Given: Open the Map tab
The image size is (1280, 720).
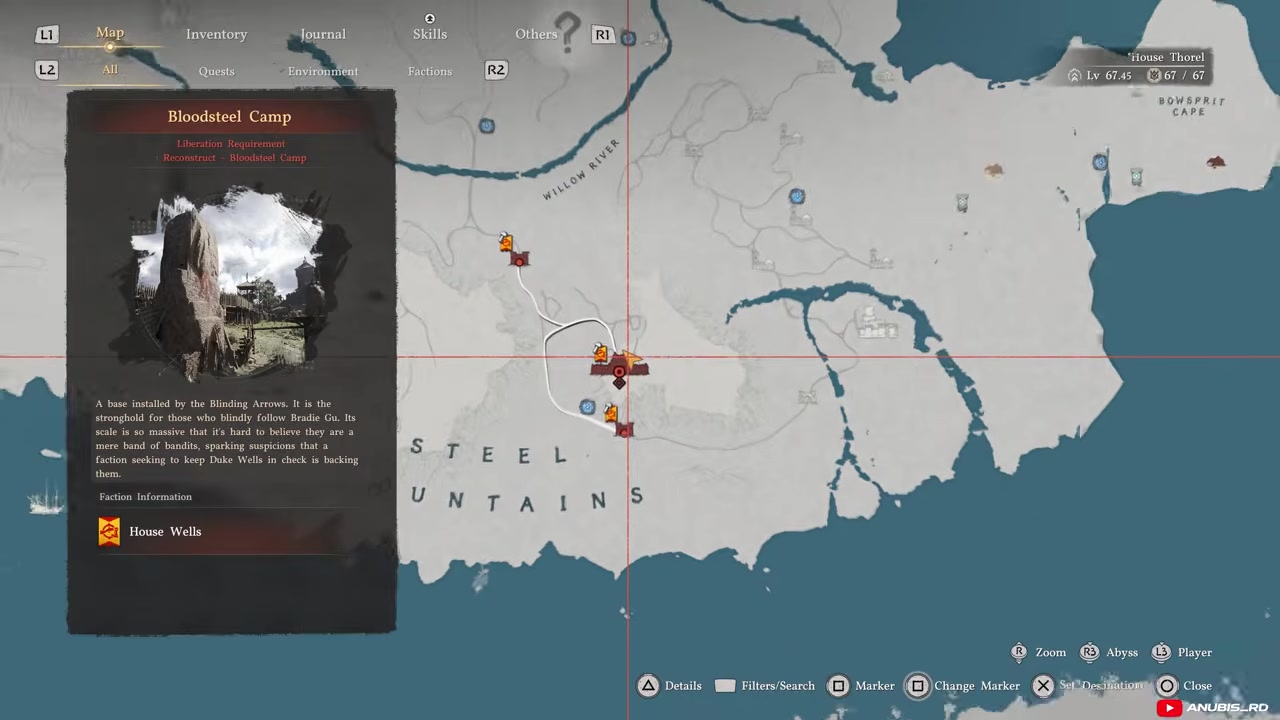Looking at the screenshot, I should (110, 33).
